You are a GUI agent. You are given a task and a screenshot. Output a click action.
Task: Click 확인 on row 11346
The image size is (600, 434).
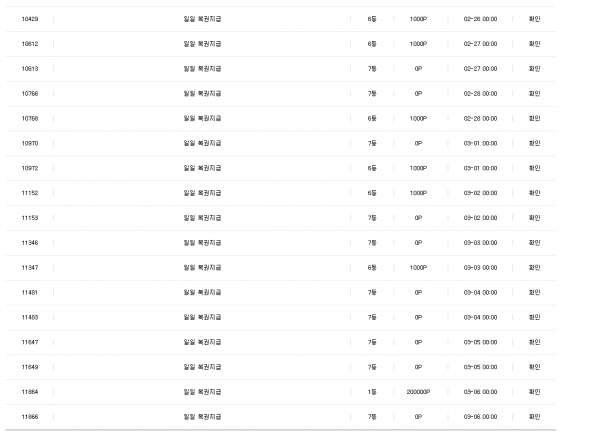[534, 243]
